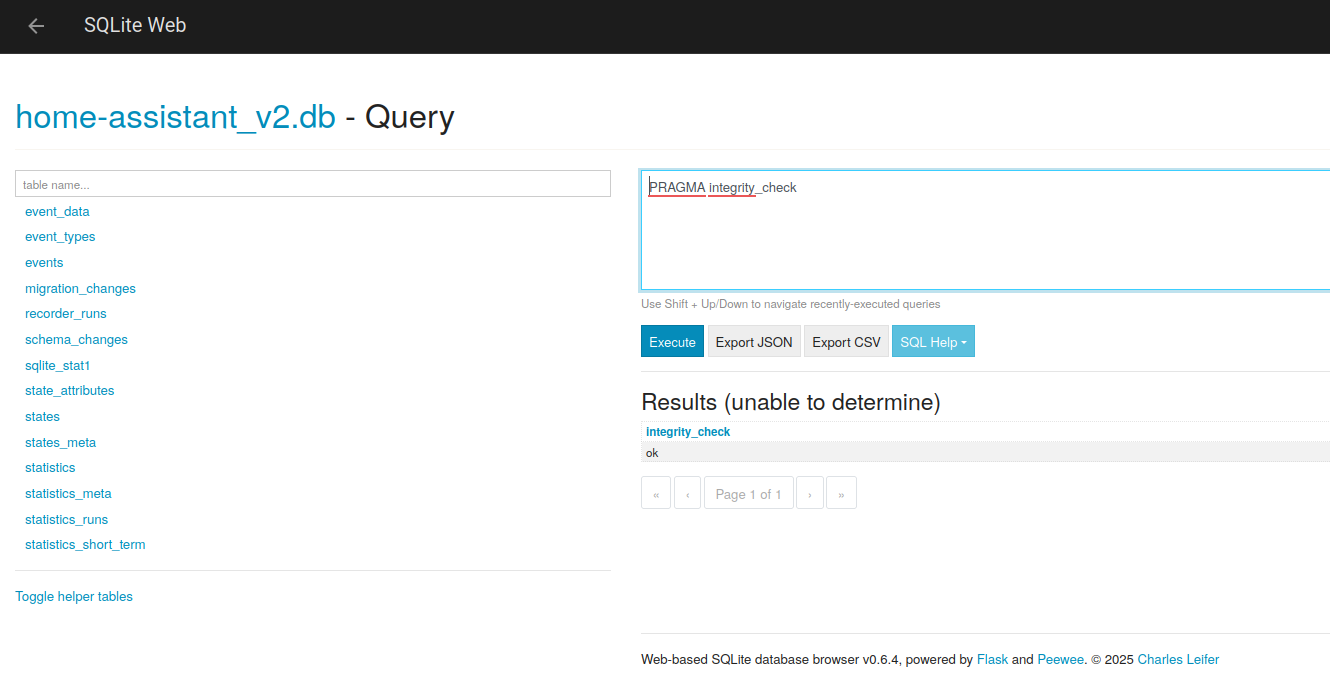Export results as CSV
Image resolution: width=1330 pixels, height=683 pixels.
846,341
